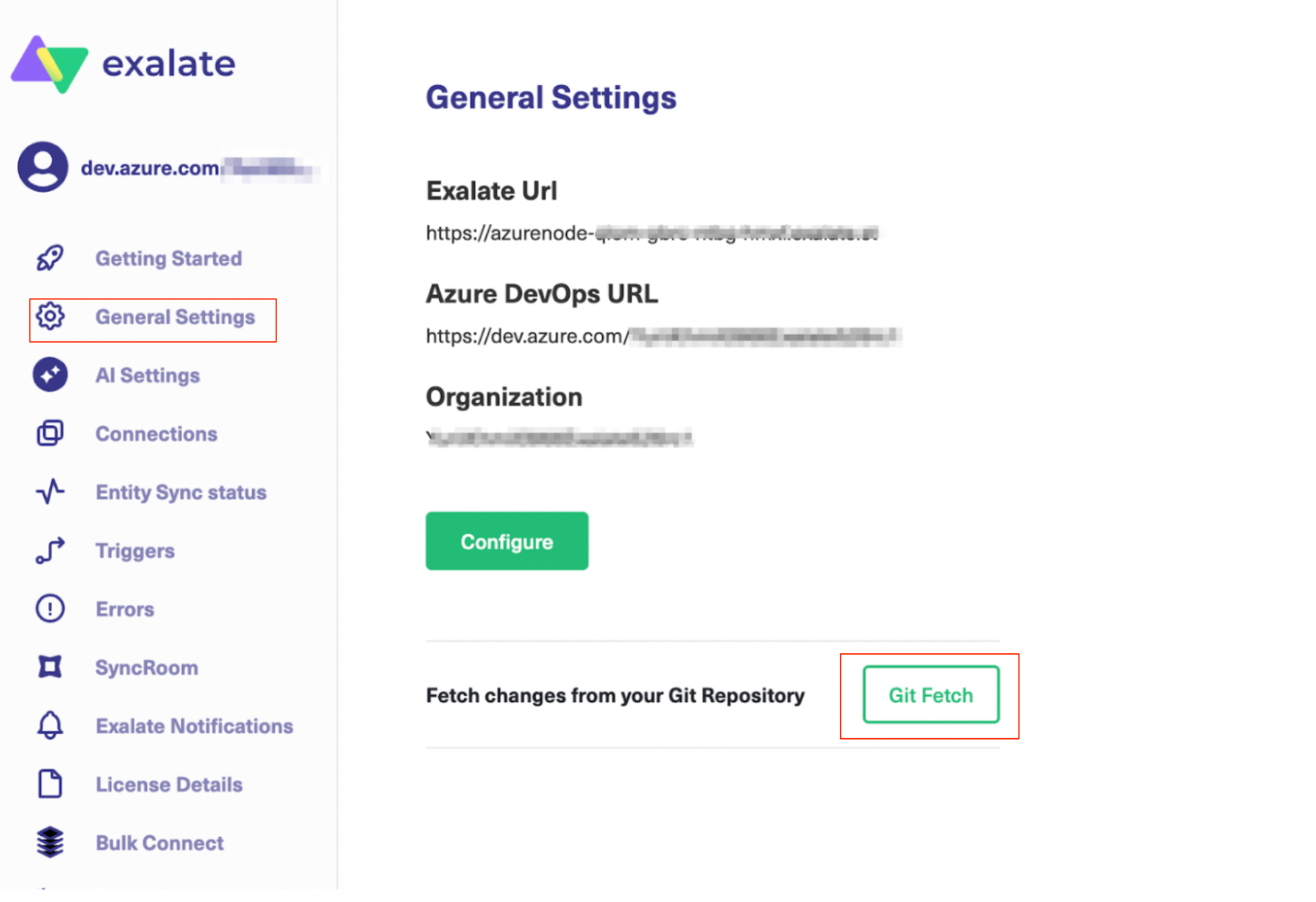Click the Triggers arrow icon
The height and width of the screenshot is (902, 1316).
tap(50, 551)
